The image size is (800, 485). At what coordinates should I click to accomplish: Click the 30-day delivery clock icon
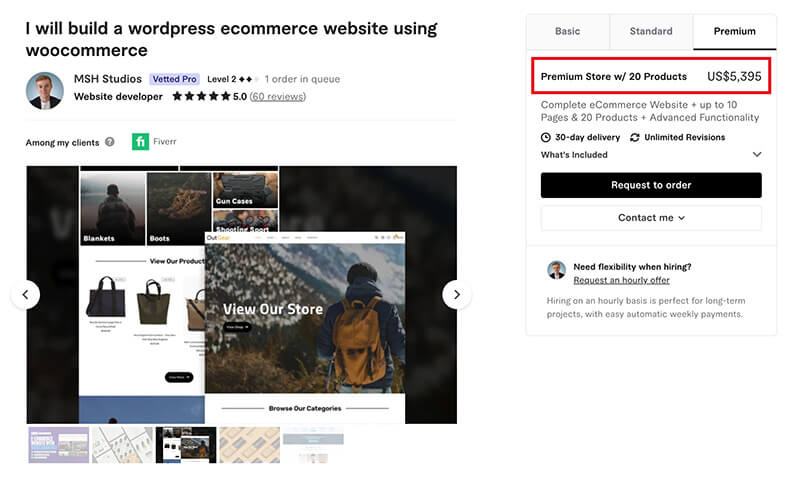coord(545,138)
